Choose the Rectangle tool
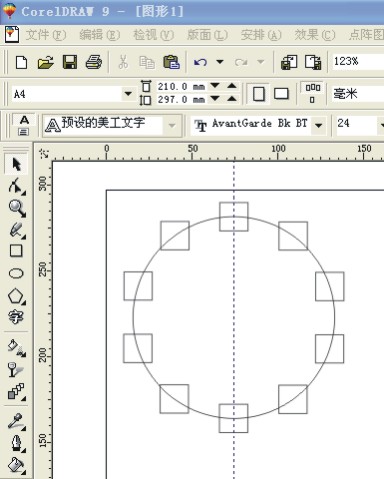This screenshot has height=479, width=384. point(16,251)
